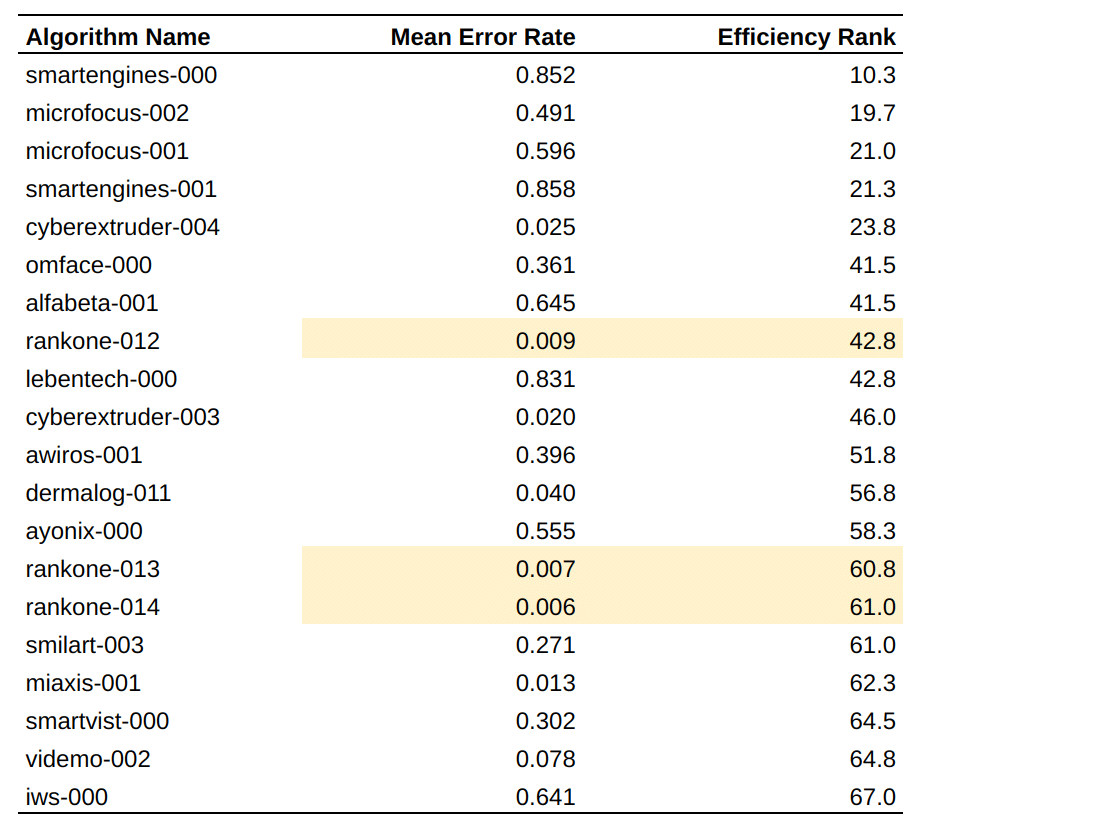Click the awiros-001 error rate 0.396
The image size is (1107, 830).
546,455
